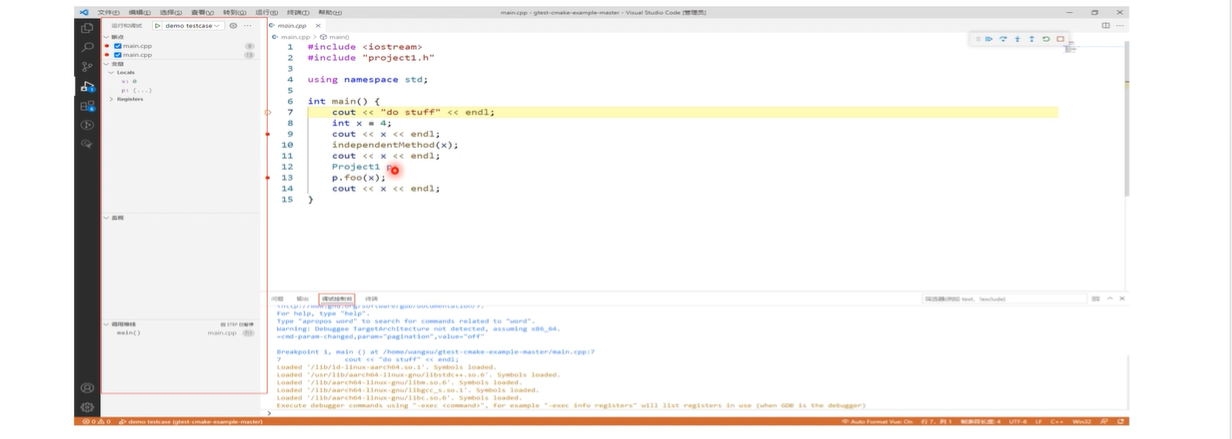
Task: Open editor more actions ellipsis
Action: point(1120,25)
